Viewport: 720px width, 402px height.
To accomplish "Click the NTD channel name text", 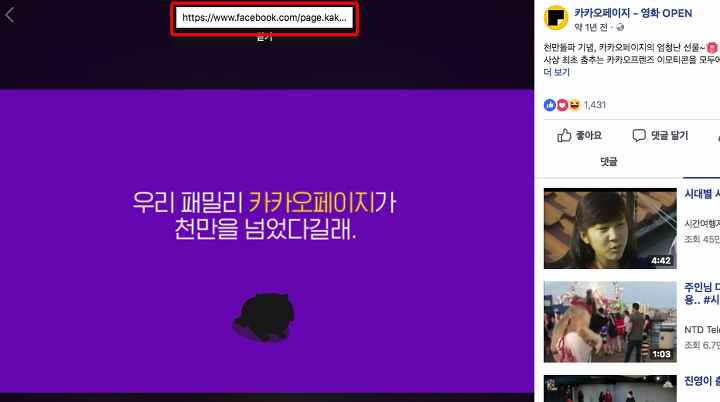I will pos(702,330).
